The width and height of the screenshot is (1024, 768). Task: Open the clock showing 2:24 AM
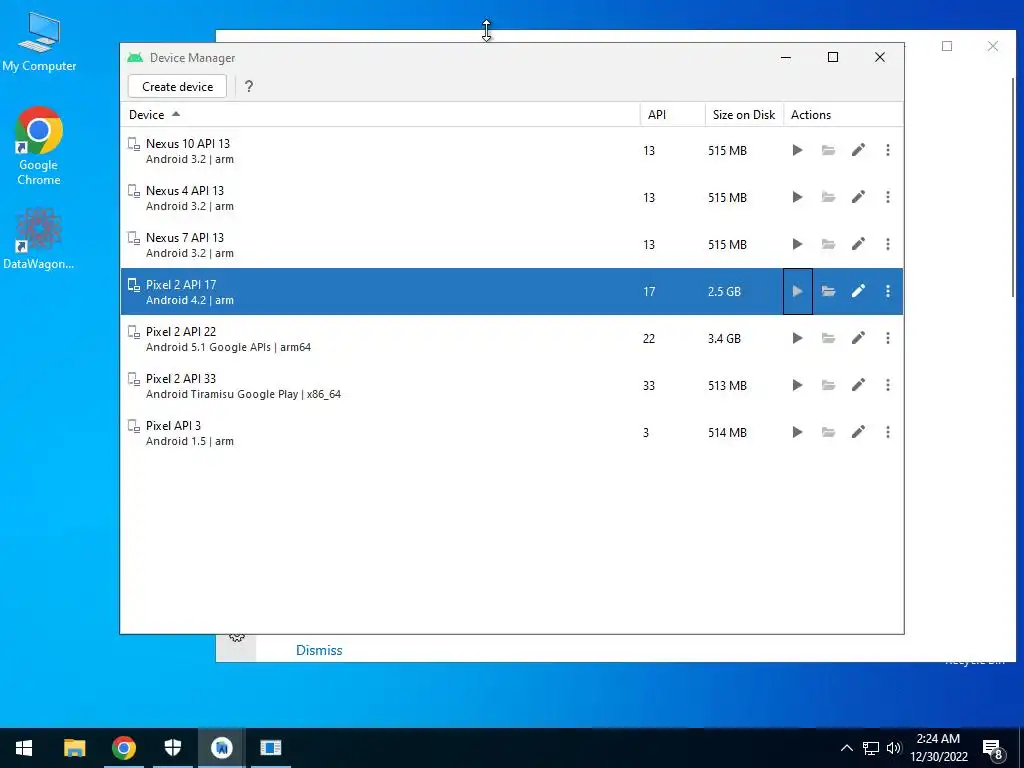coord(938,748)
